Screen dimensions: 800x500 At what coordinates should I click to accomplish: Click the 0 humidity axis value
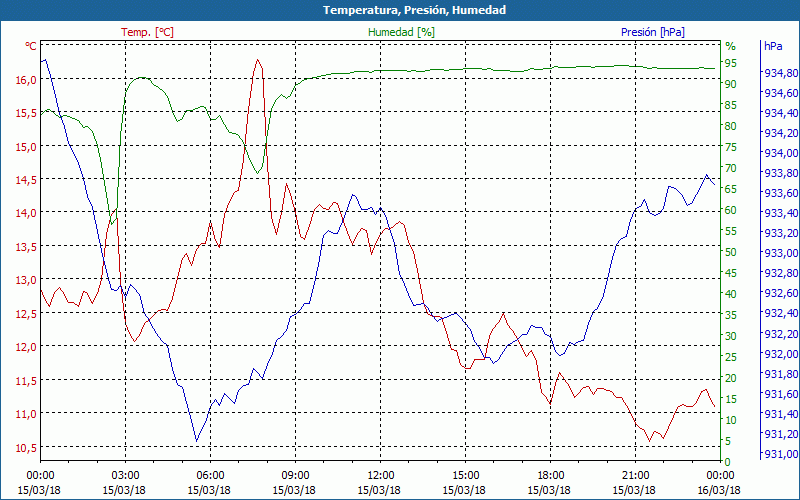[x=728, y=462]
